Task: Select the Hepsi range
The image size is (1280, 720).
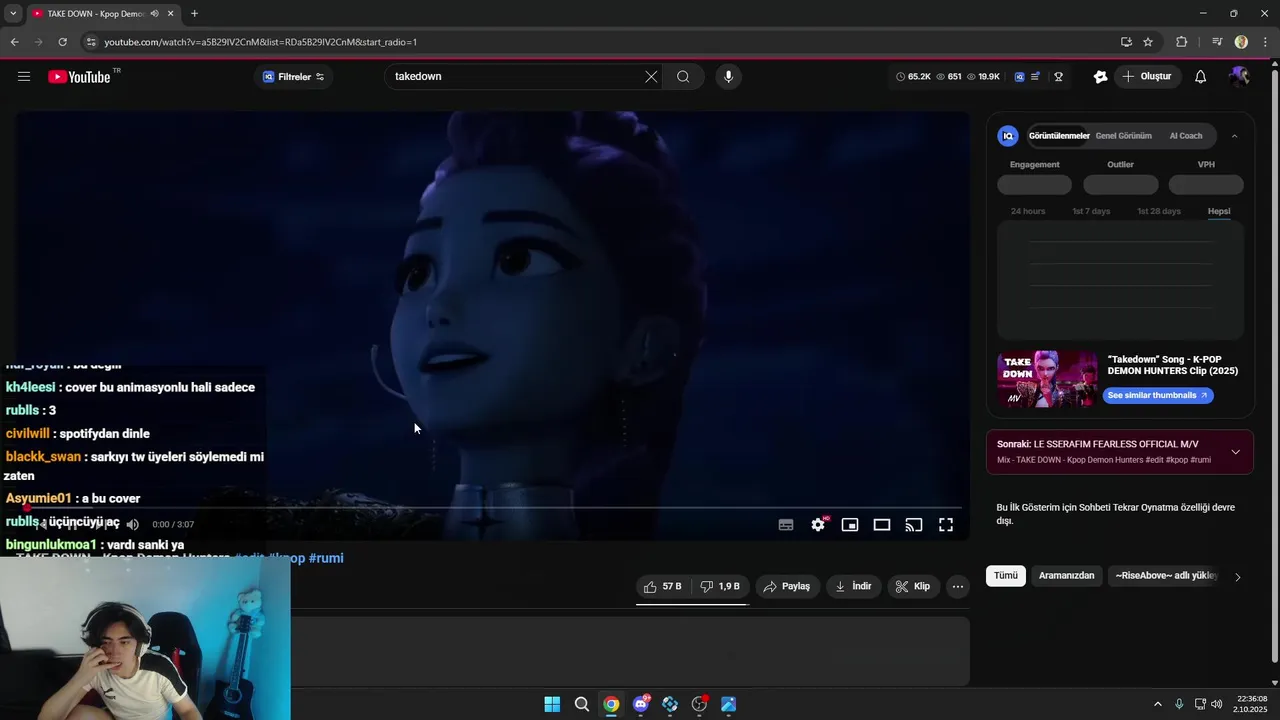Action: [1219, 211]
